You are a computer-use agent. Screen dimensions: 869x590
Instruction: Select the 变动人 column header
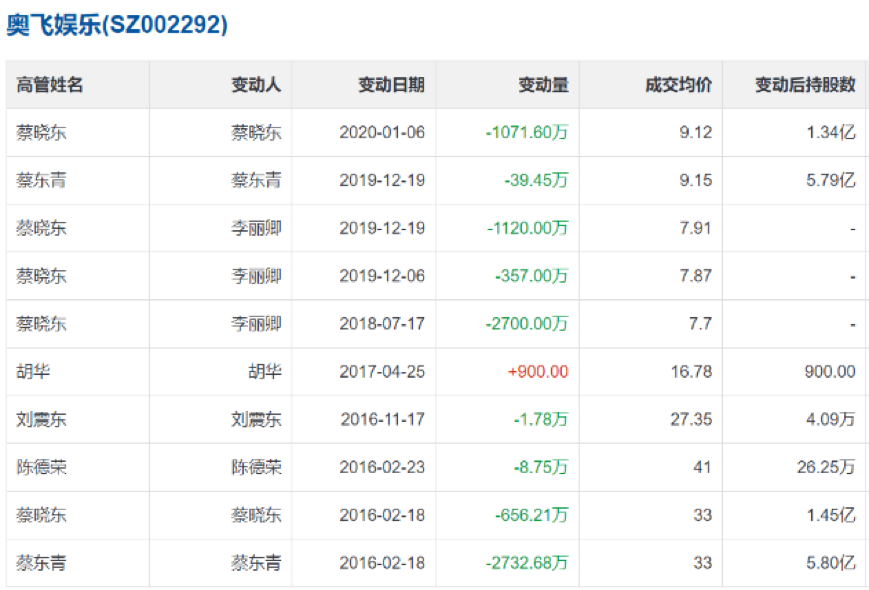256,85
